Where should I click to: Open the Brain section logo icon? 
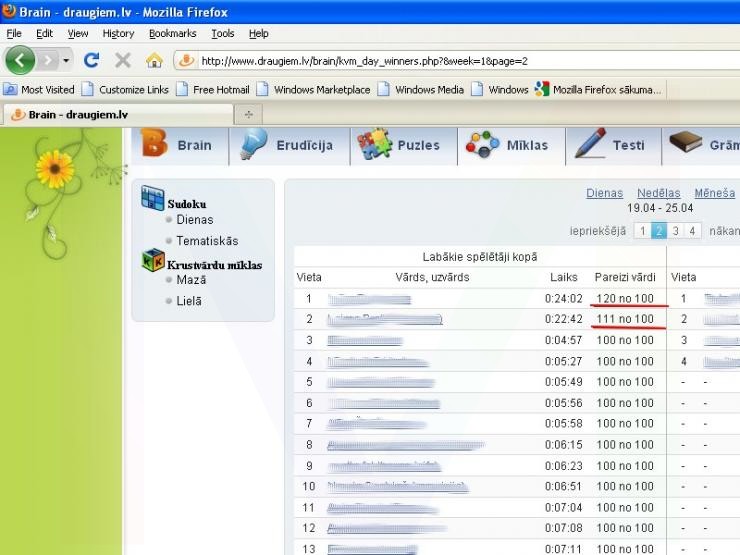click(x=155, y=144)
